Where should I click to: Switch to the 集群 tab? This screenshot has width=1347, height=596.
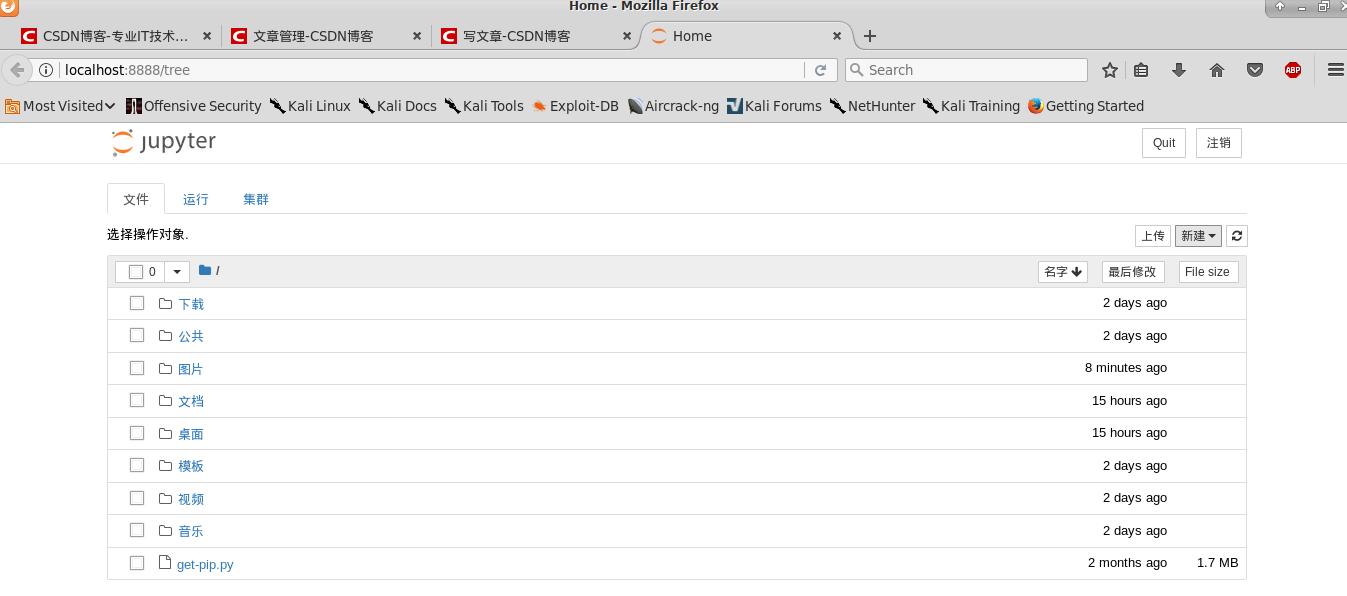coord(255,199)
